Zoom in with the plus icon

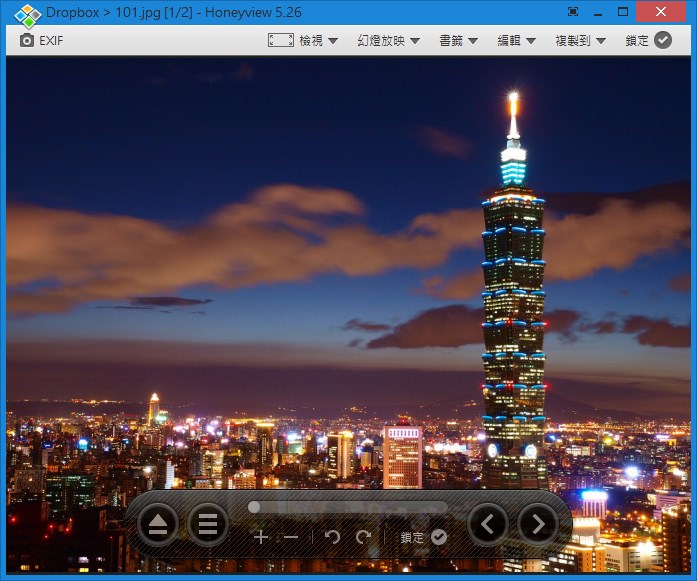(x=261, y=537)
